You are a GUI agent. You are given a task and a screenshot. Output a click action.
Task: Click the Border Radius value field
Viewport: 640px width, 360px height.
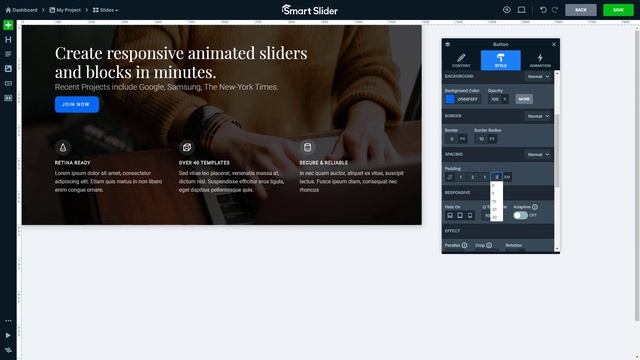[481, 139]
